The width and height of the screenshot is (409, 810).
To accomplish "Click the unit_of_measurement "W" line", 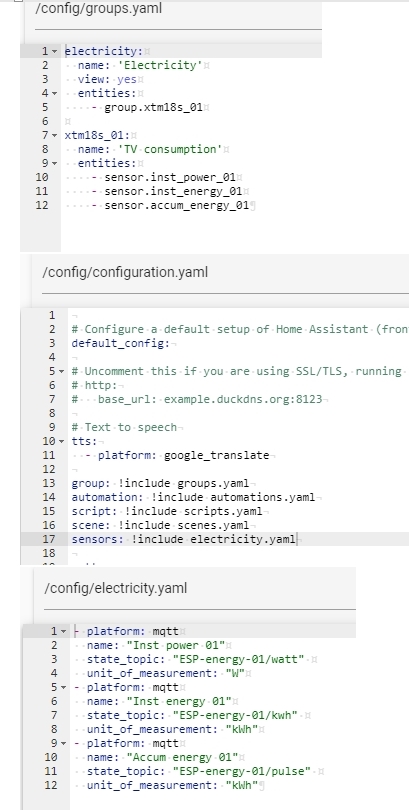I will 166,673.
